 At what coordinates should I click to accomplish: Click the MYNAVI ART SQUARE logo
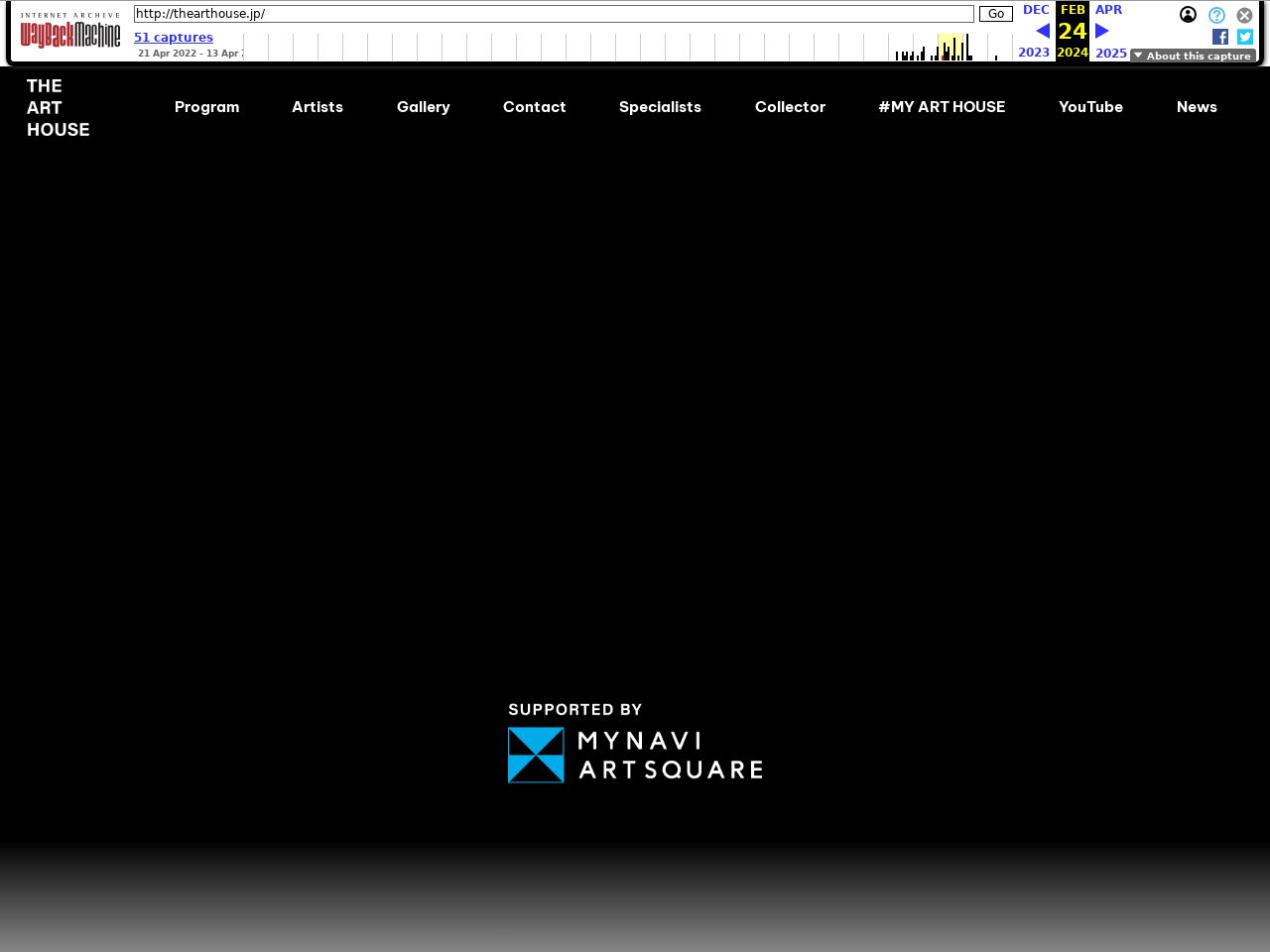pos(635,755)
